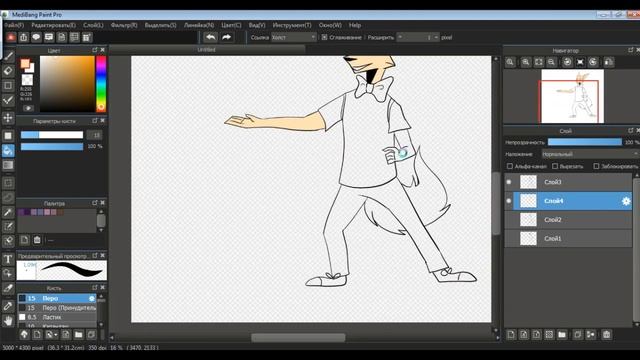Click the foreground color swatch
The image size is (640, 360).
tap(25, 64)
